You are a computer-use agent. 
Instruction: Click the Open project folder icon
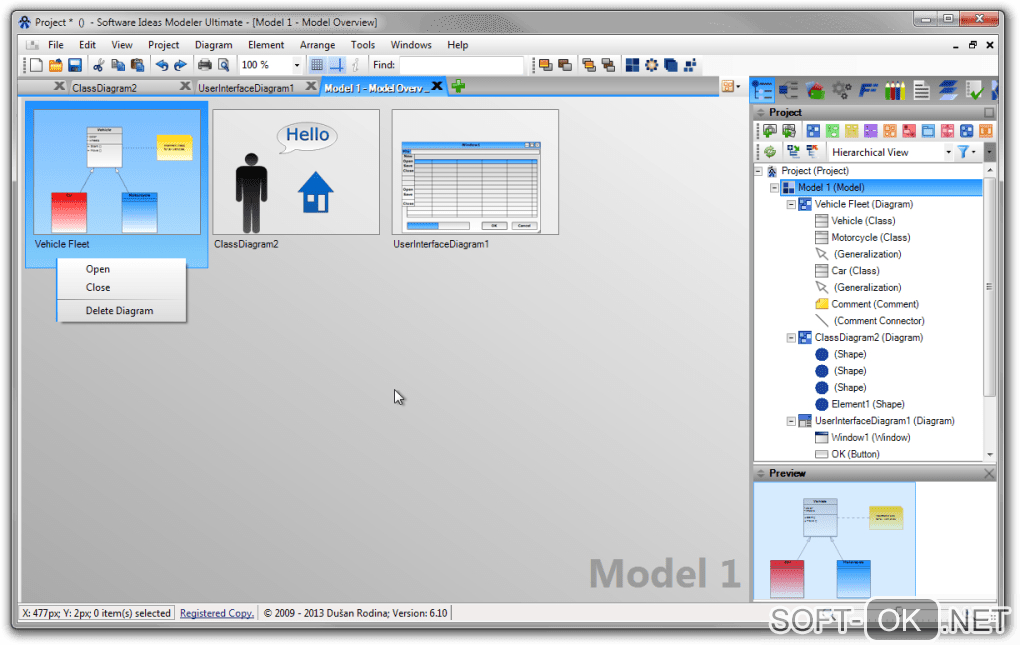[x=55, y=65]
